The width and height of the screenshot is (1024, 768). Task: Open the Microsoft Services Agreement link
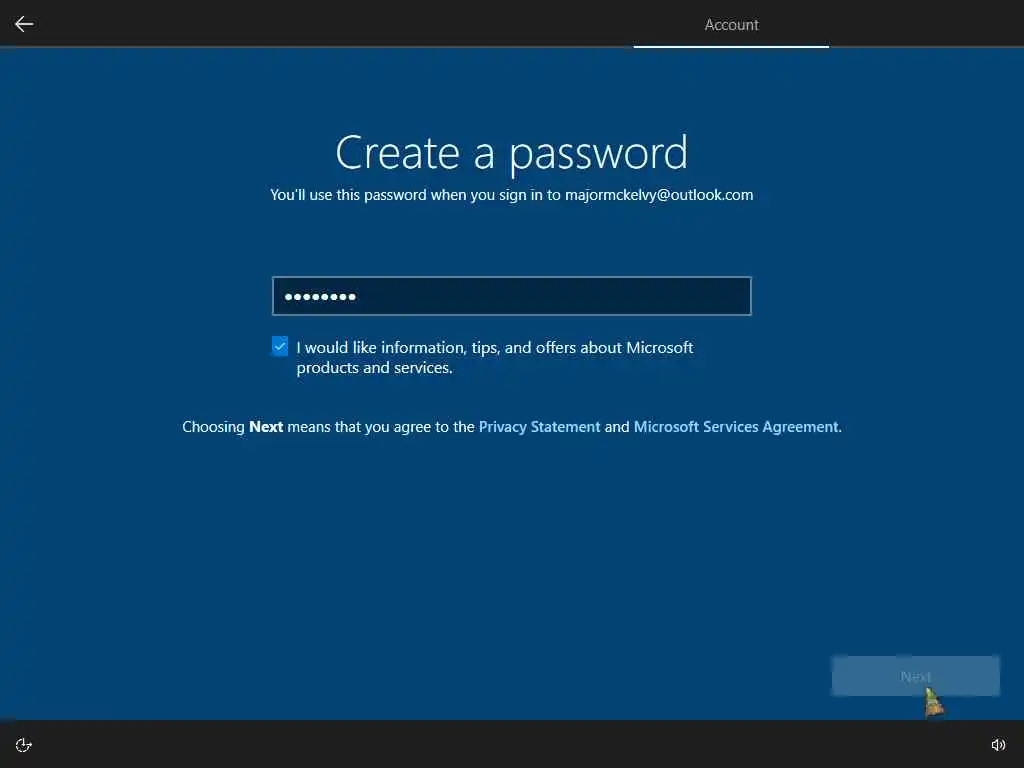737,426
